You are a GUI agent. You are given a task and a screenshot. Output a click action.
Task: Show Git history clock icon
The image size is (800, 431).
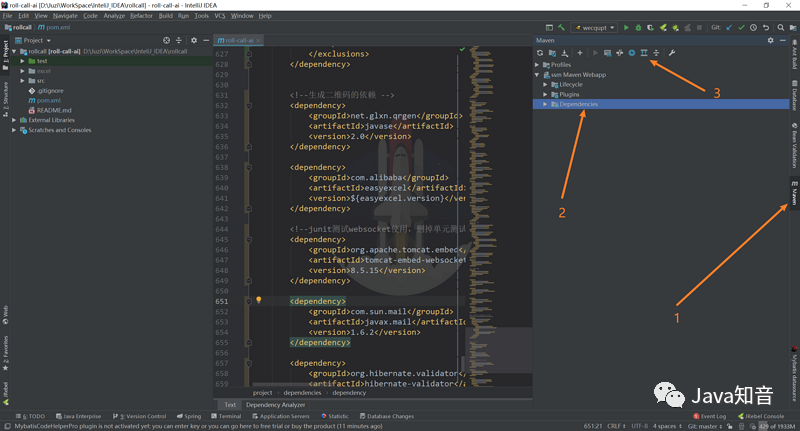(x=754, y=28)
